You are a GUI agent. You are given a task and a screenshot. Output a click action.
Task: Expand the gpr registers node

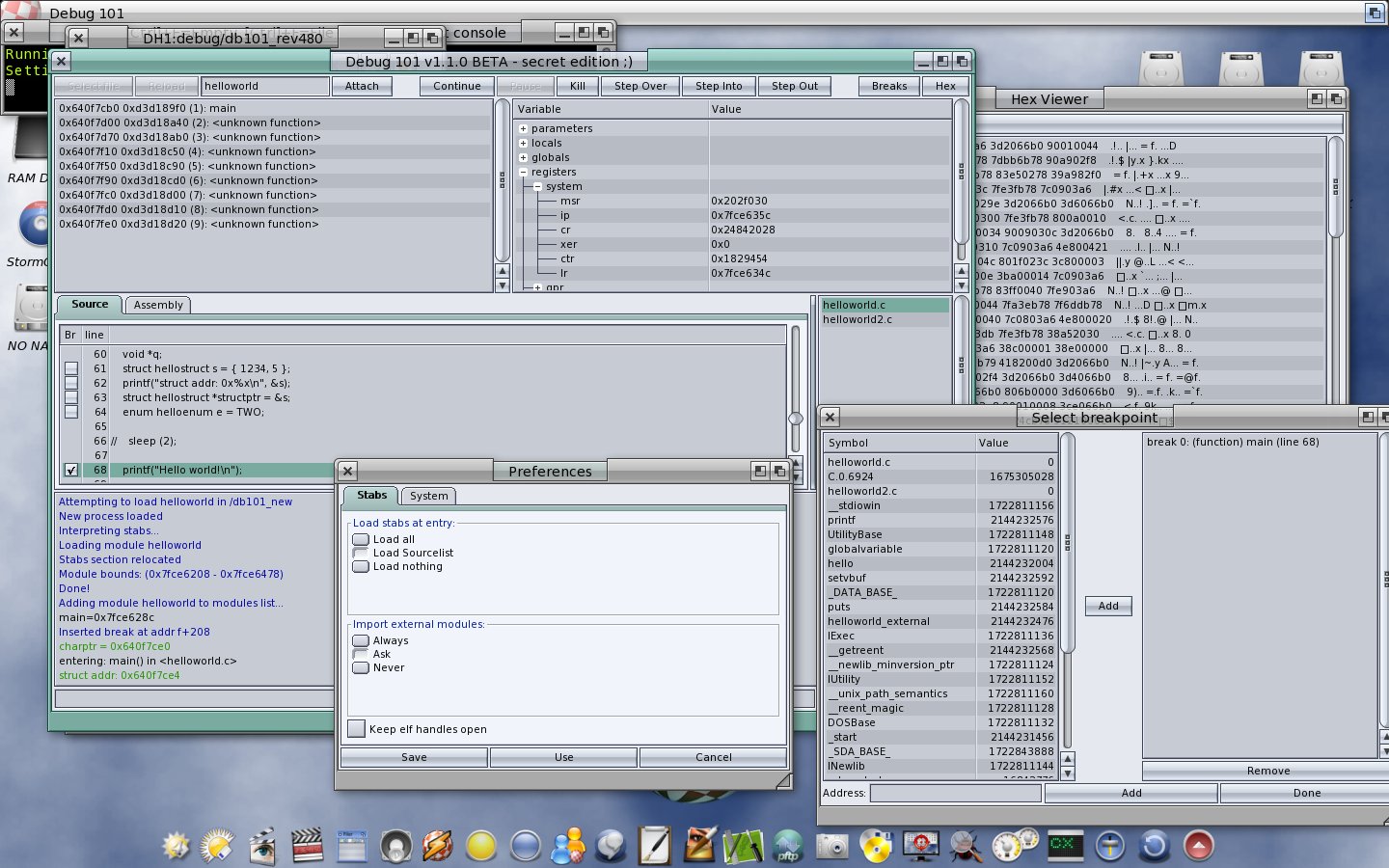[x=537, y=287]
